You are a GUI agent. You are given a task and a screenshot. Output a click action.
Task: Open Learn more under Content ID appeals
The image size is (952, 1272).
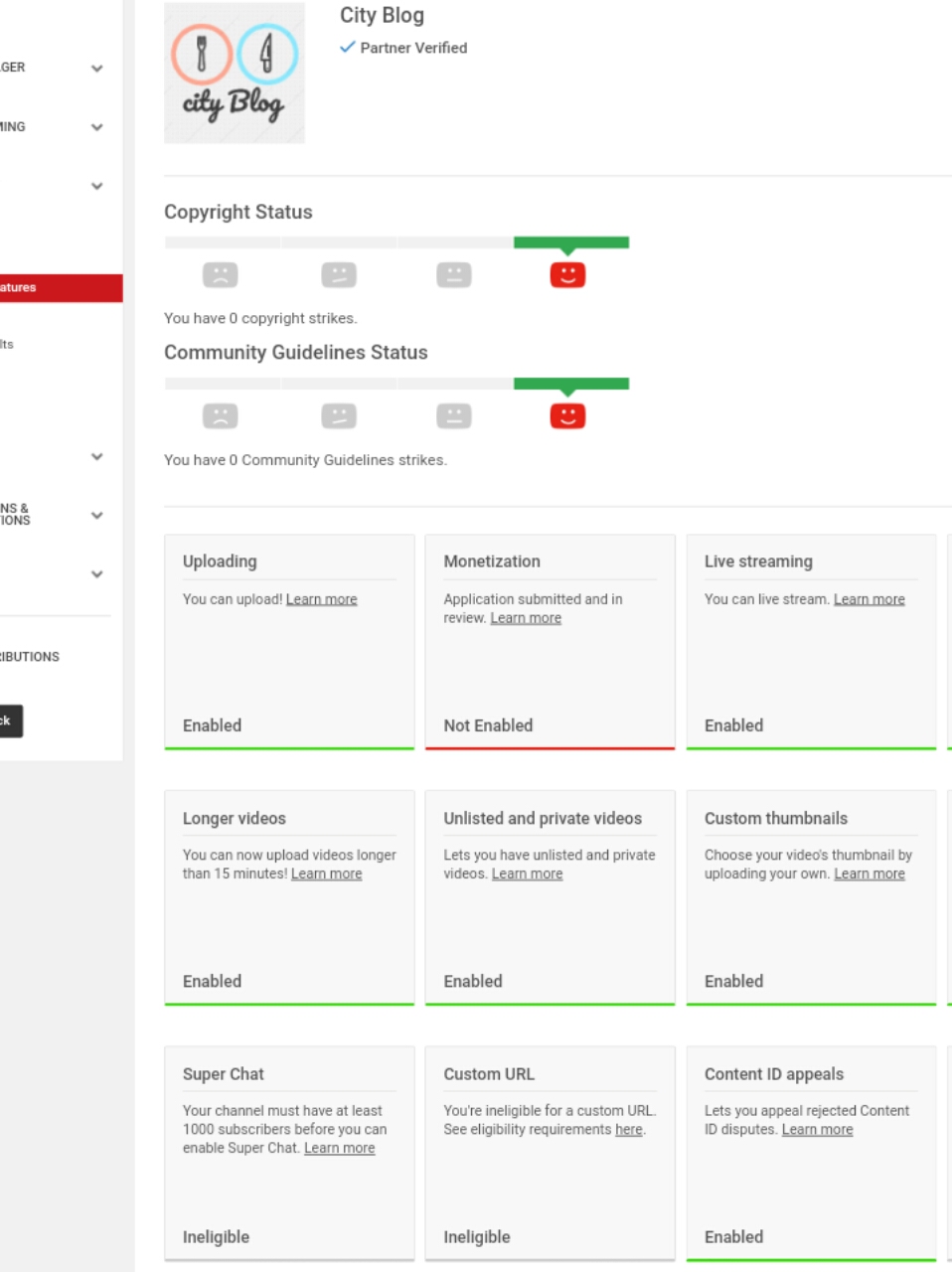[817, 1130]
